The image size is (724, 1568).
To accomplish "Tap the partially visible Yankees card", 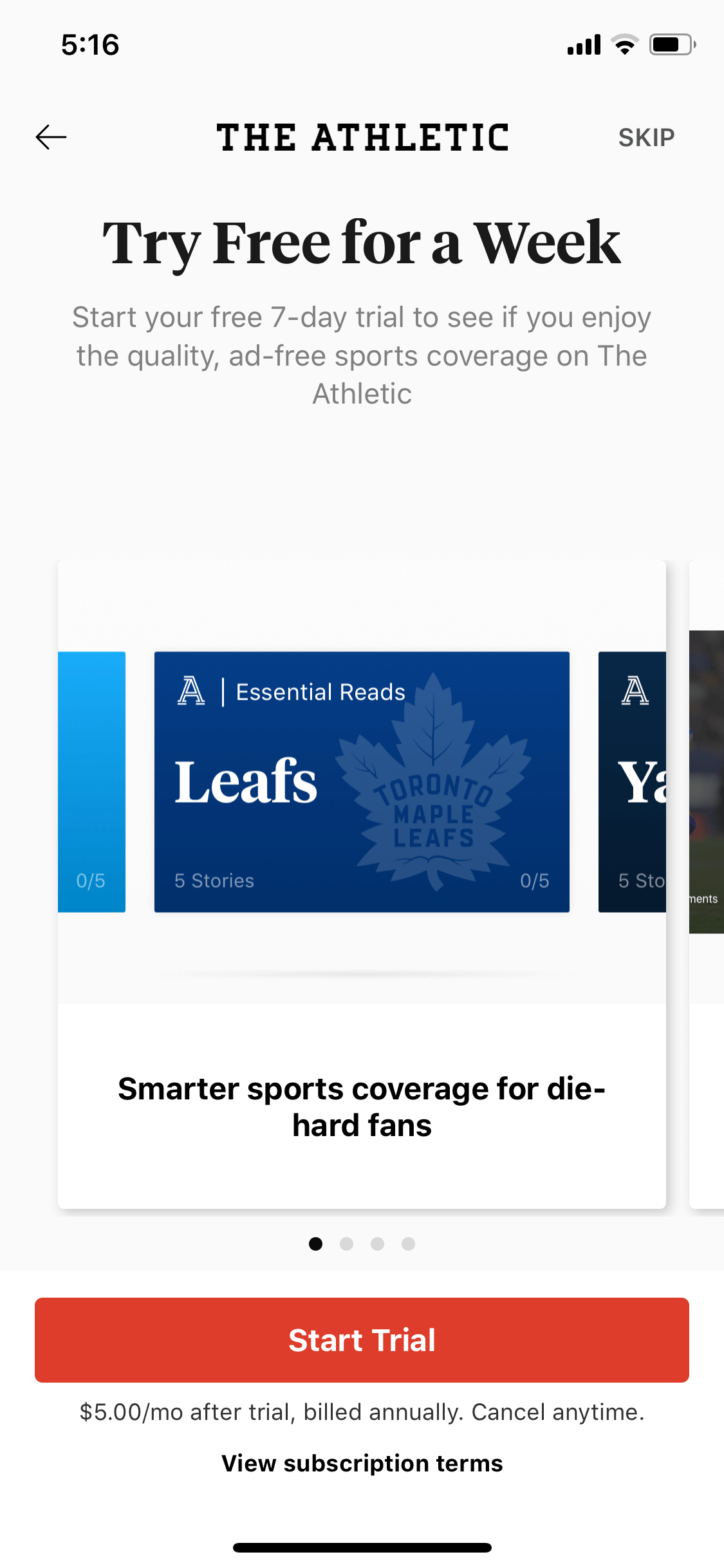I will coord(632,782).
